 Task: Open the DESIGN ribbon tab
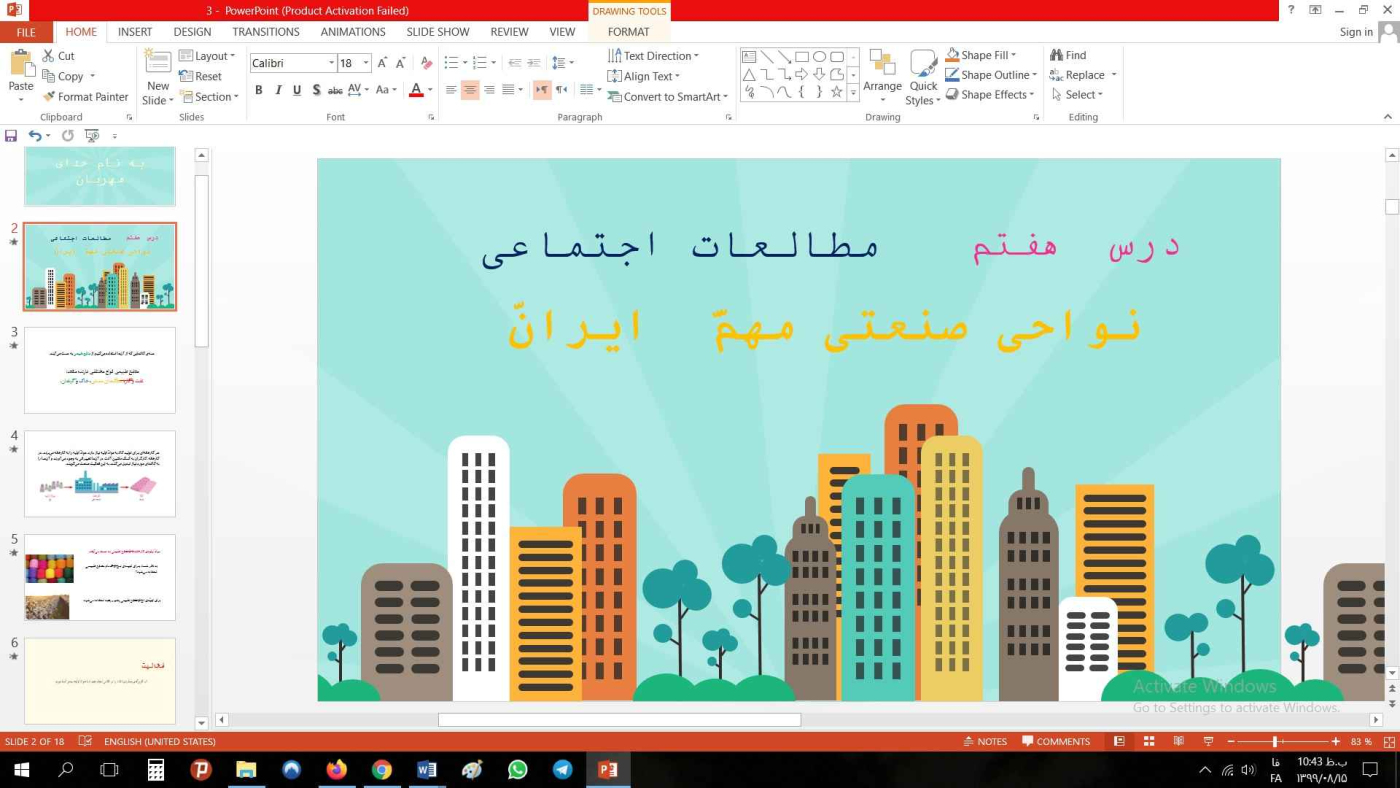point(192,32)
